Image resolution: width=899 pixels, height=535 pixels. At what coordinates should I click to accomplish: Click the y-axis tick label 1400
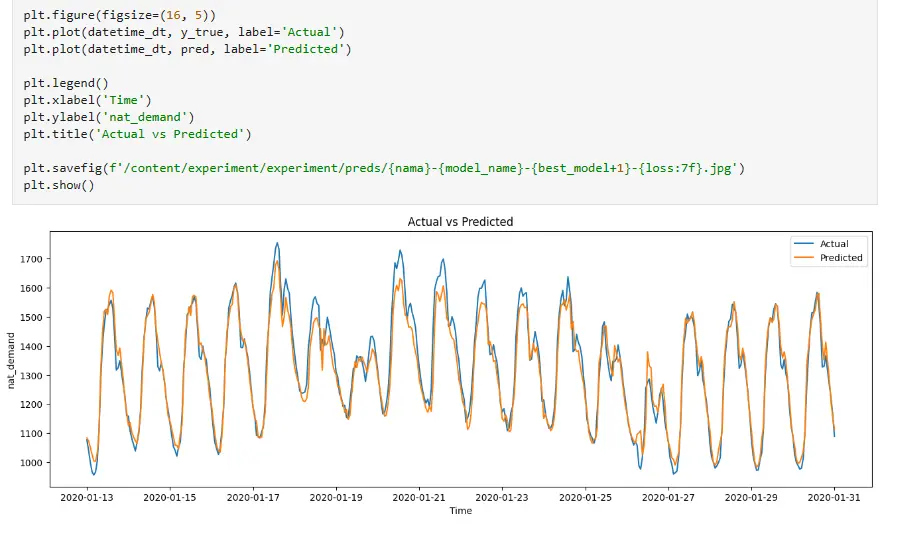[32, 346]
